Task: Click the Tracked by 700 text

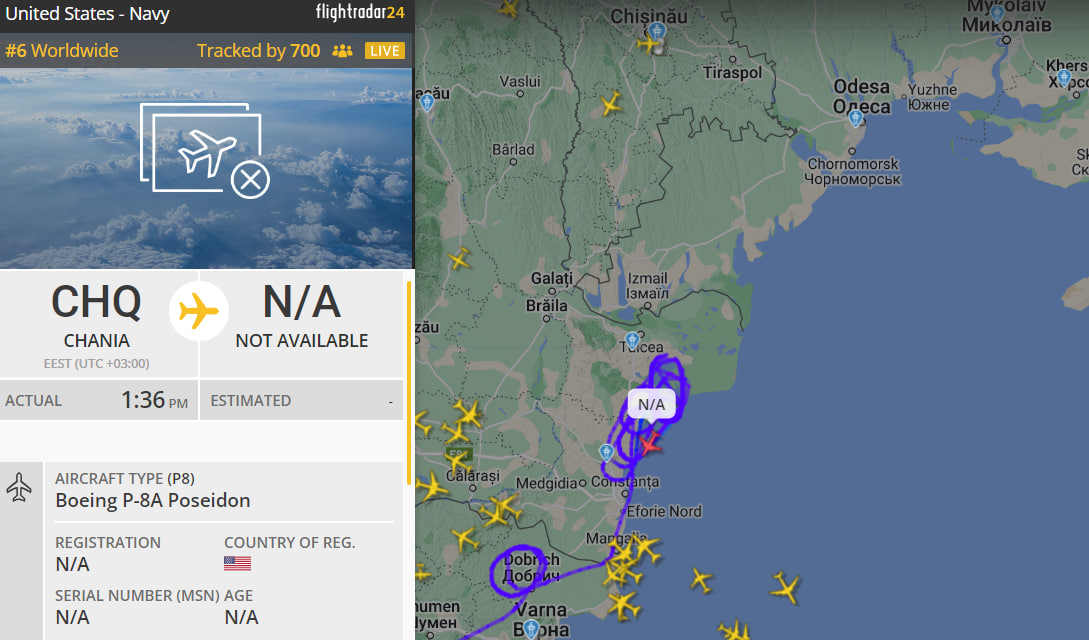Action: pyautogui.click(x=258, y=51)
